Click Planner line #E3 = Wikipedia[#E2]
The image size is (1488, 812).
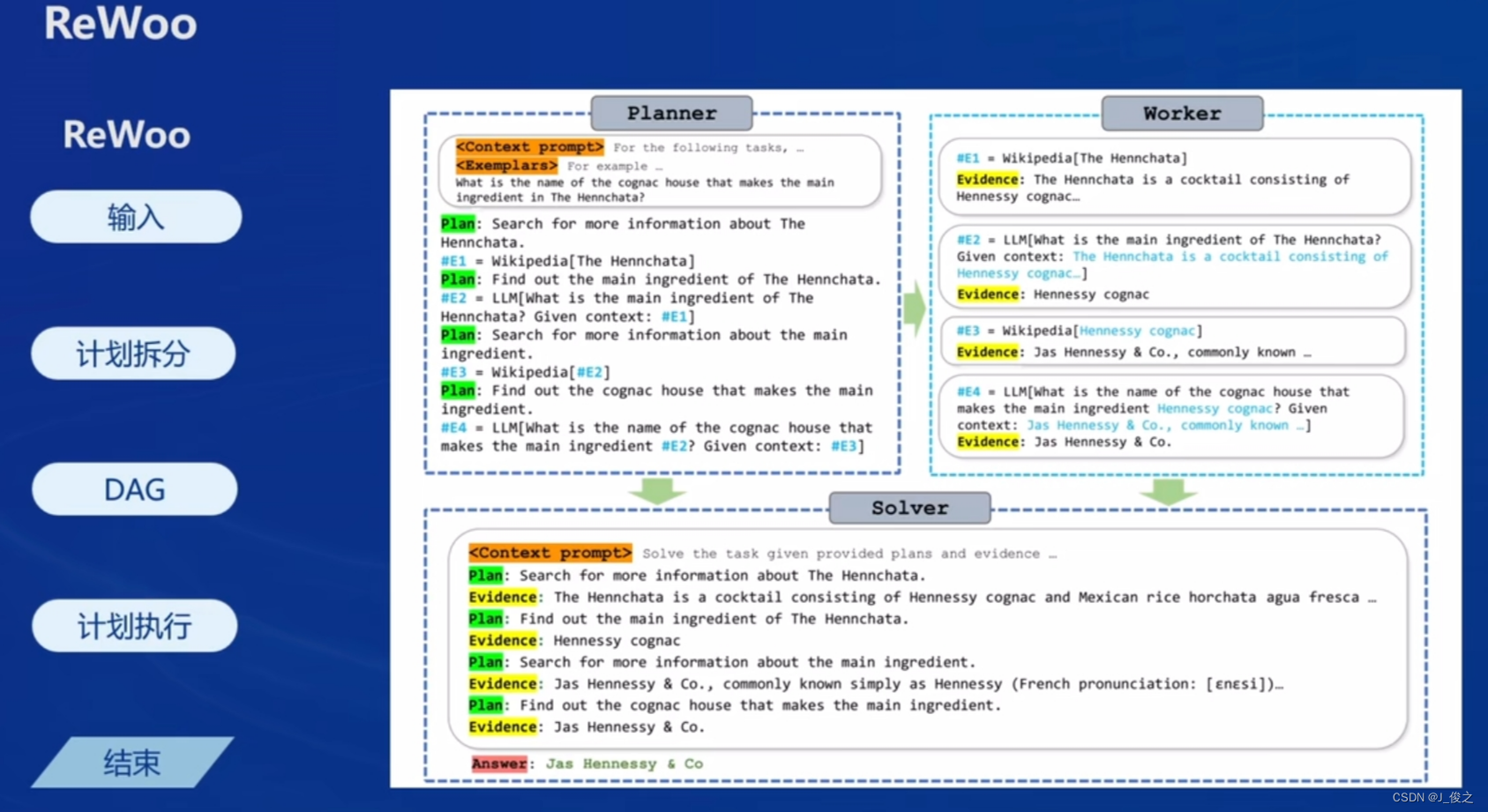(x=526, y=372)
